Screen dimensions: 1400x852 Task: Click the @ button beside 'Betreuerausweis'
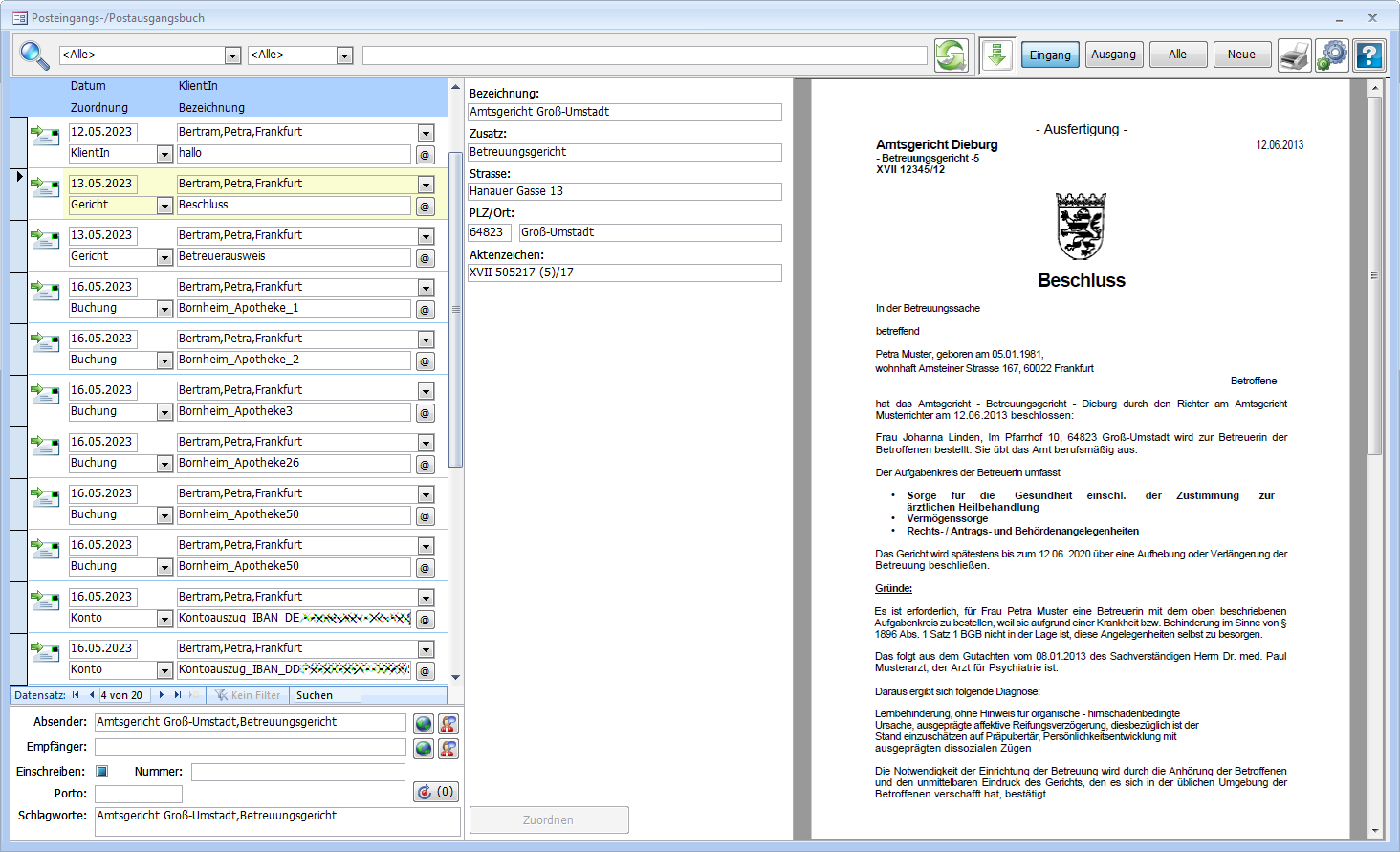click(x=426, y=258)
